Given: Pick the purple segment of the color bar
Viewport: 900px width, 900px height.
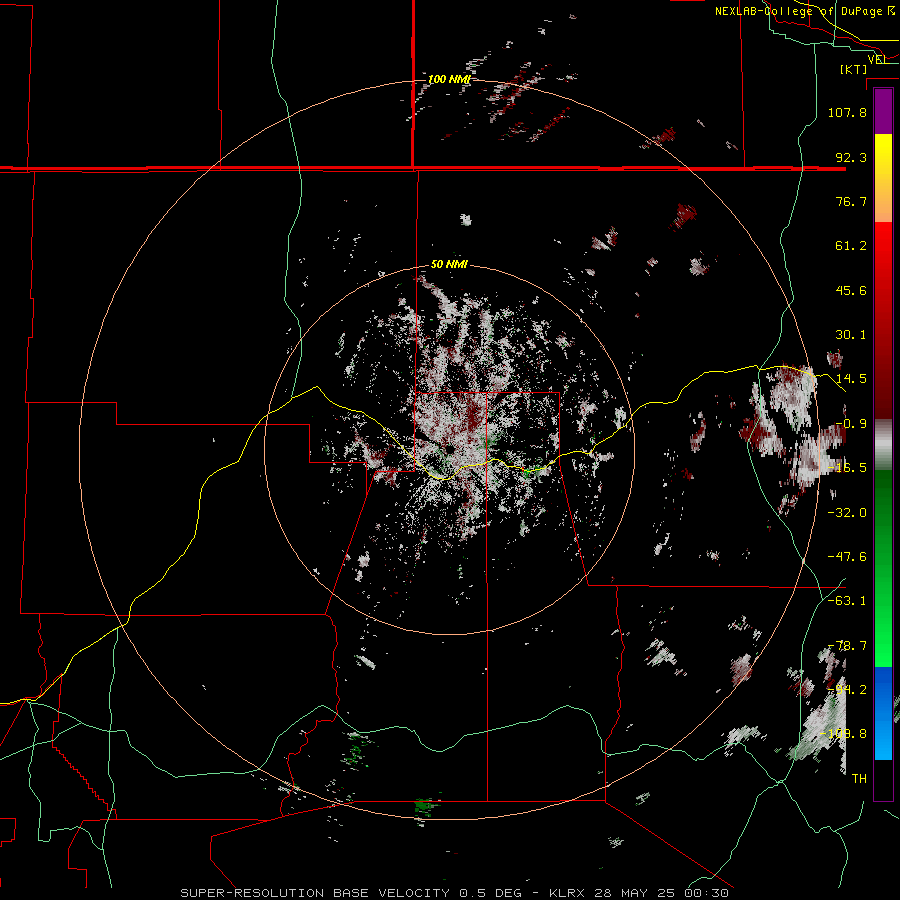Looking at the screenshot, I should (x=883, y=111).
